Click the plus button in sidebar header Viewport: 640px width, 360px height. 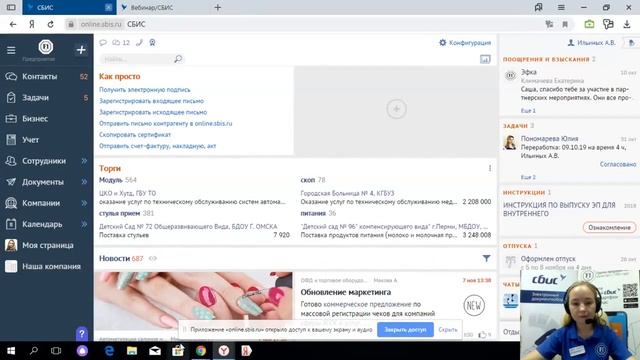point(81,50)
